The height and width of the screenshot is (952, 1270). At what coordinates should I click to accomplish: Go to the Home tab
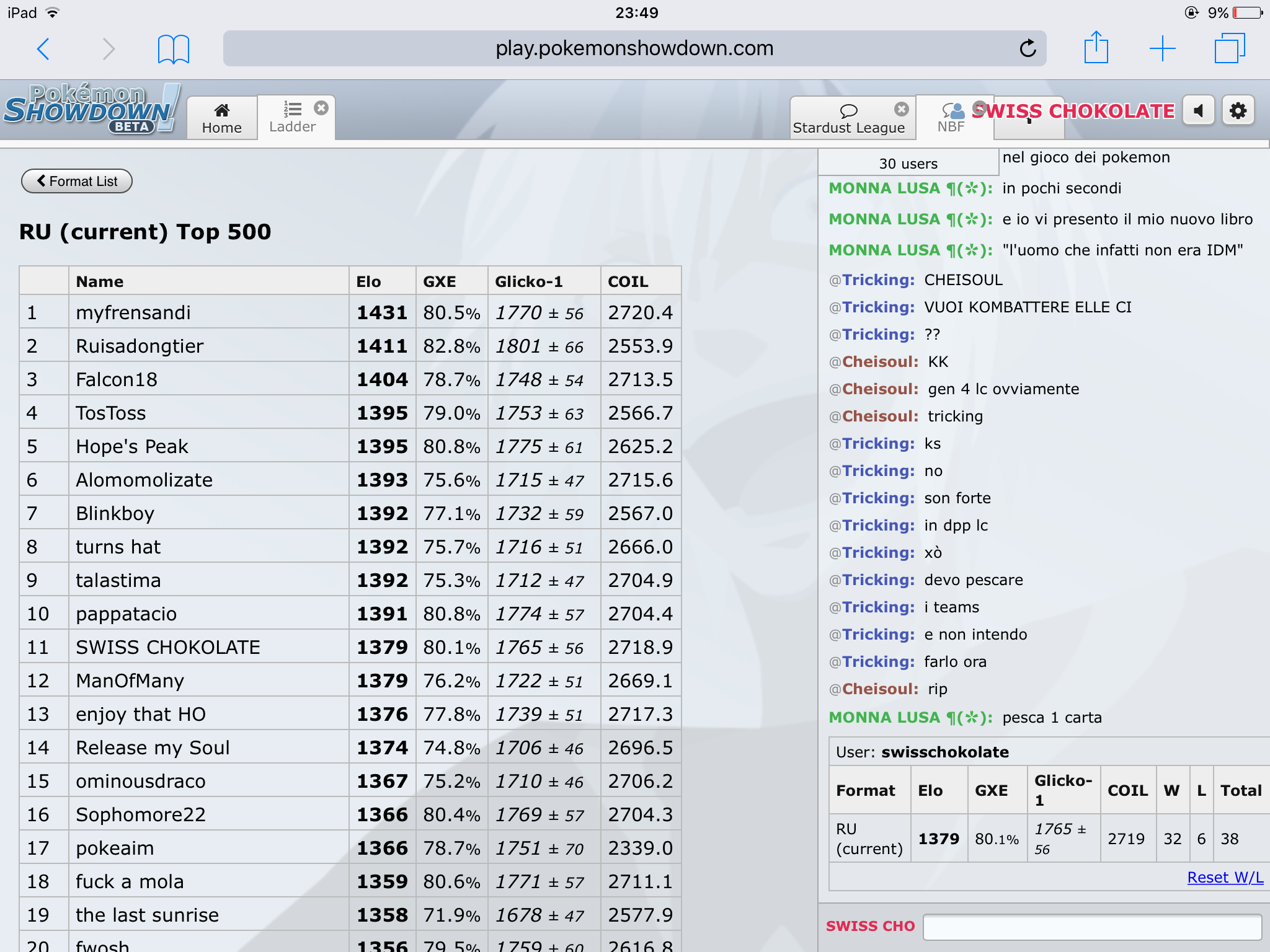pos(221,118)
